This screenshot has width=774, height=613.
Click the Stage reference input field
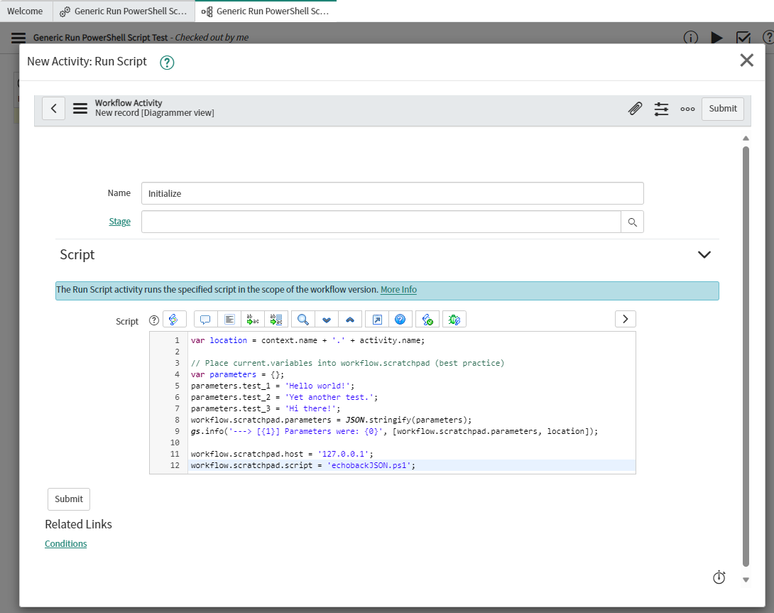(x=381, y=222)
